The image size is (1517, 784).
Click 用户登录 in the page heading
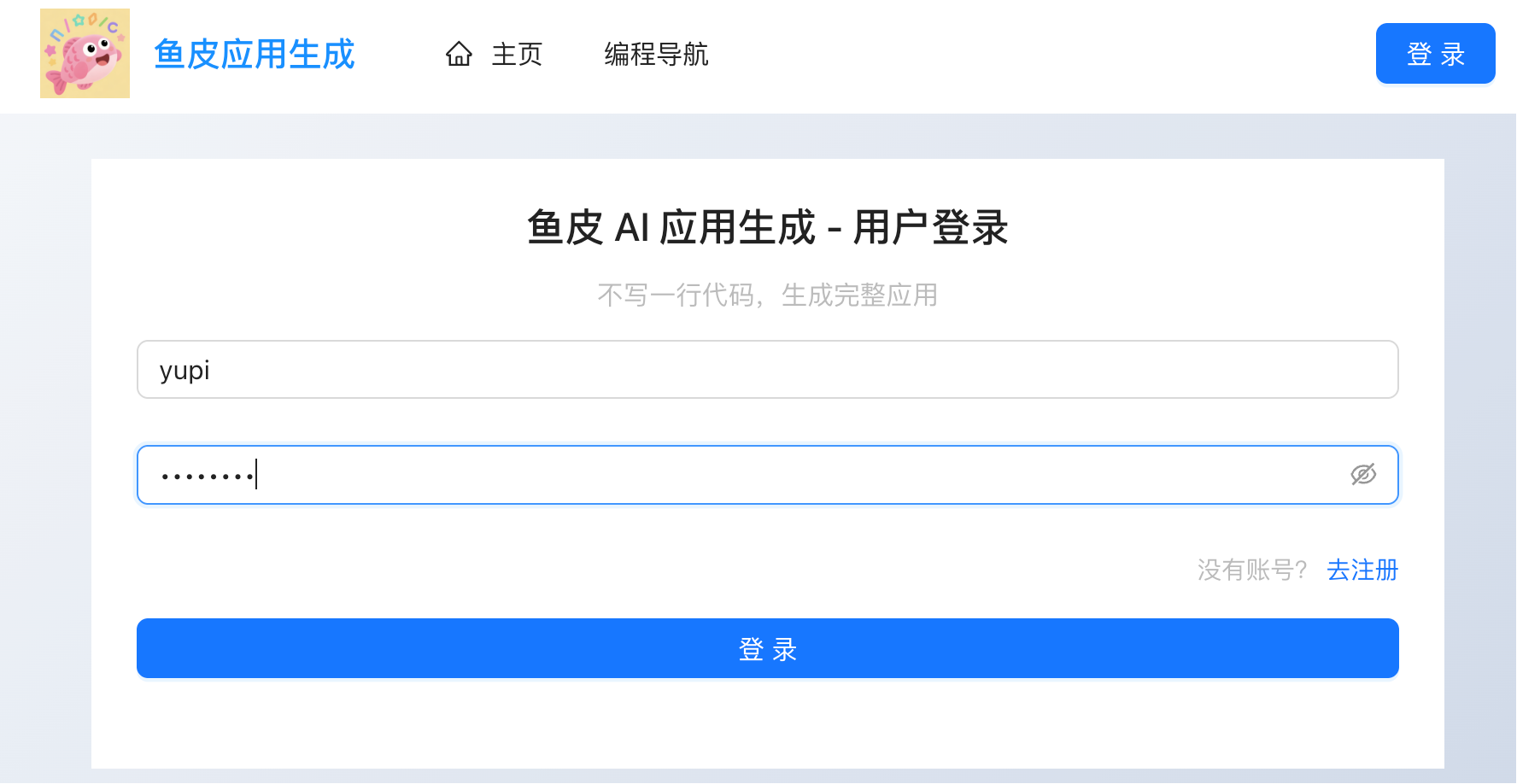pos(930,228)
